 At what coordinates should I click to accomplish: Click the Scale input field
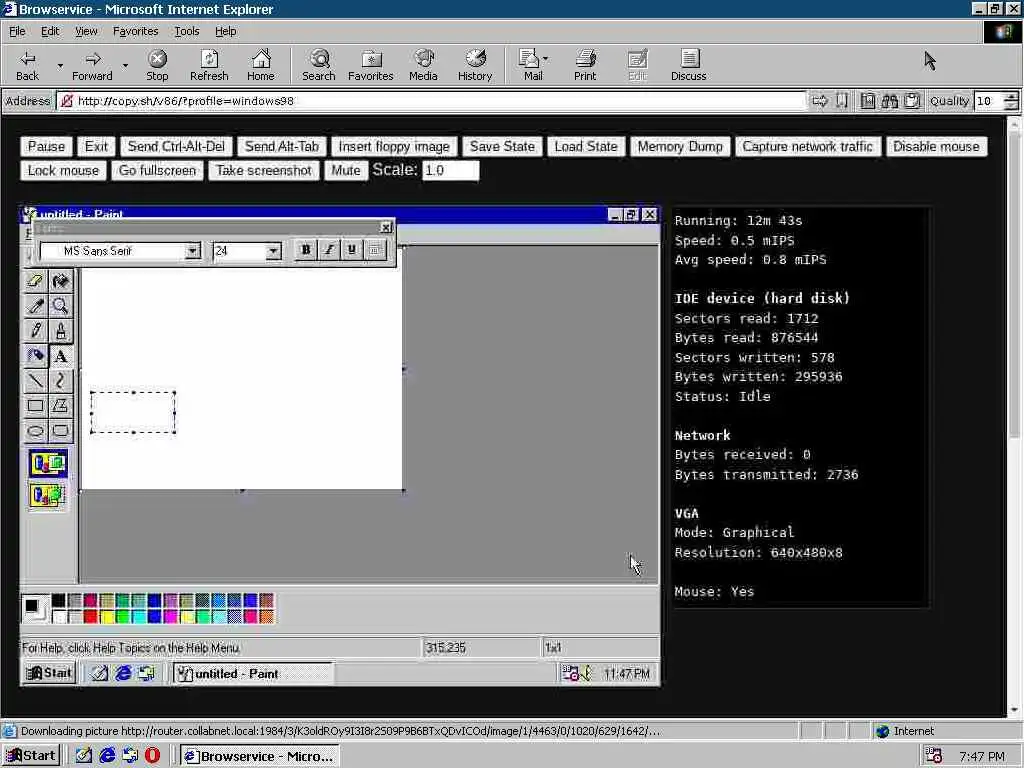pyautogui.click(x=451, y=170)
